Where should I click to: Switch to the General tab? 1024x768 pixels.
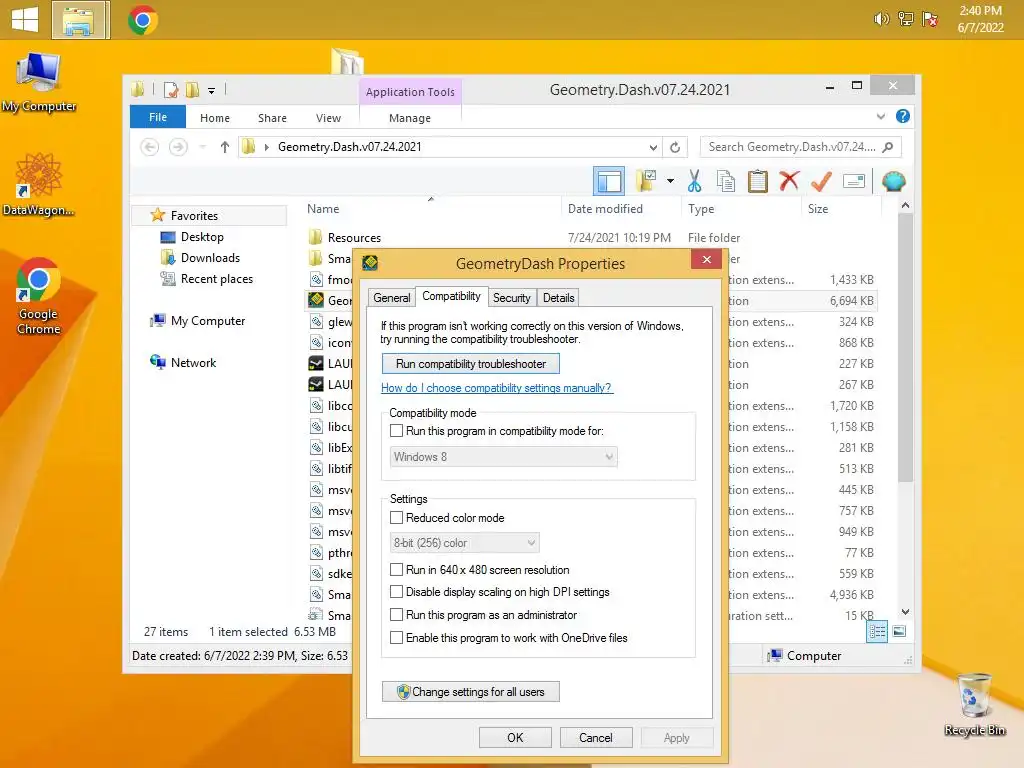[x=392, y=298]
